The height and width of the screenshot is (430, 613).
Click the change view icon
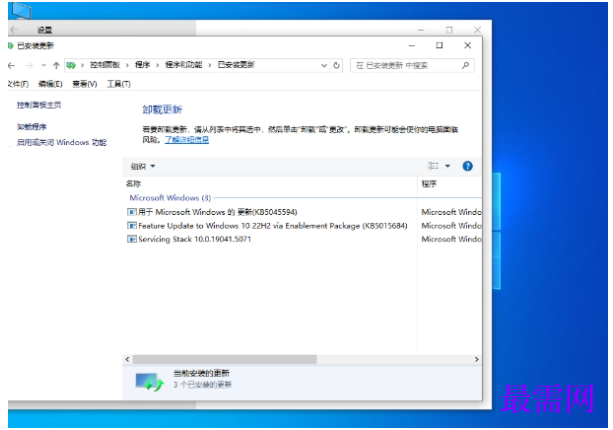(x=433, y=166)
